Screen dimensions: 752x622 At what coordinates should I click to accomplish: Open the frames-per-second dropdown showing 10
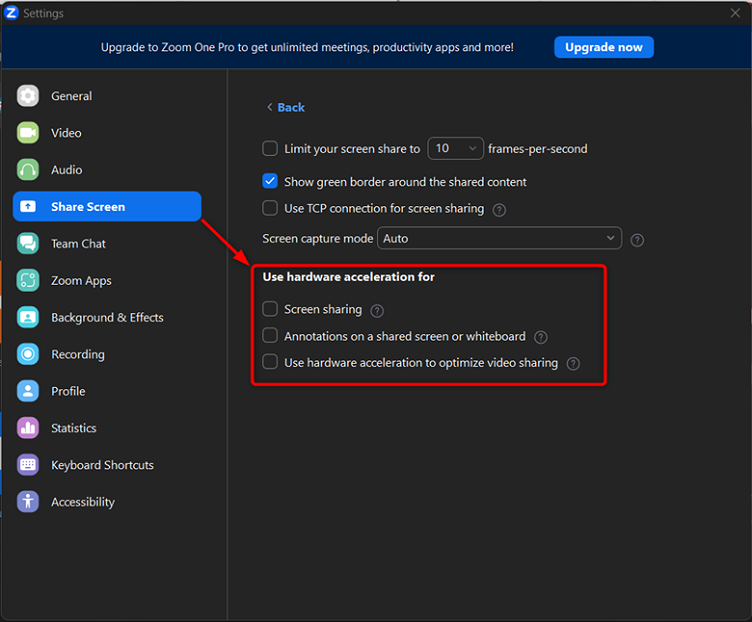pyautogui.click(x=456, y=148)
